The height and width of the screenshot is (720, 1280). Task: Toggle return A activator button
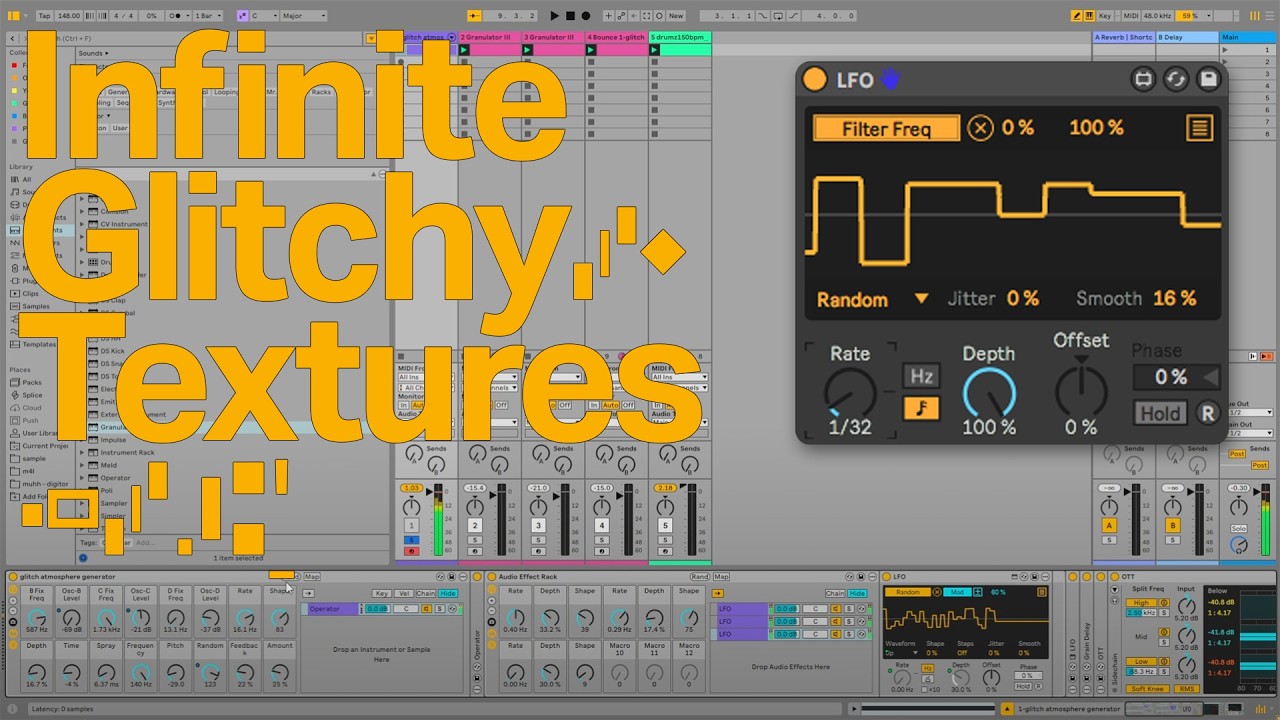[1109, 525]
